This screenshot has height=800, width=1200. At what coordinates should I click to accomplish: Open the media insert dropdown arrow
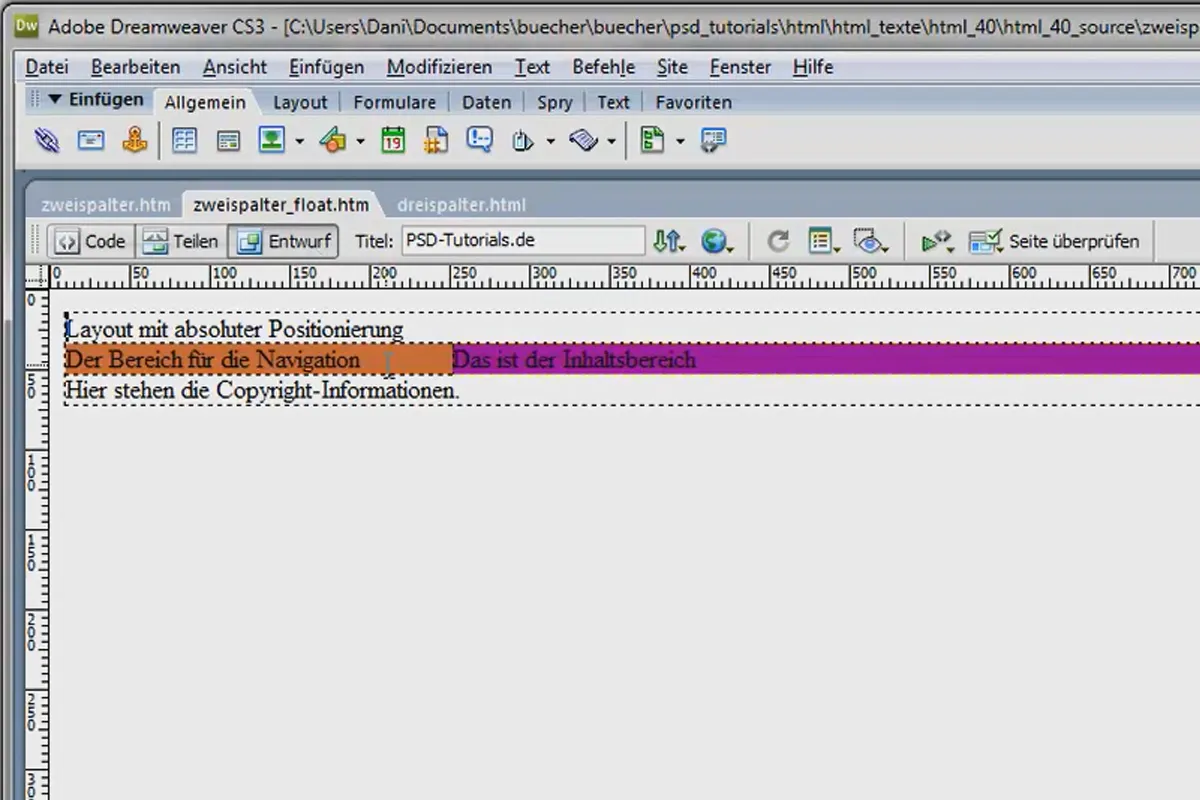[x=360, y=142]
